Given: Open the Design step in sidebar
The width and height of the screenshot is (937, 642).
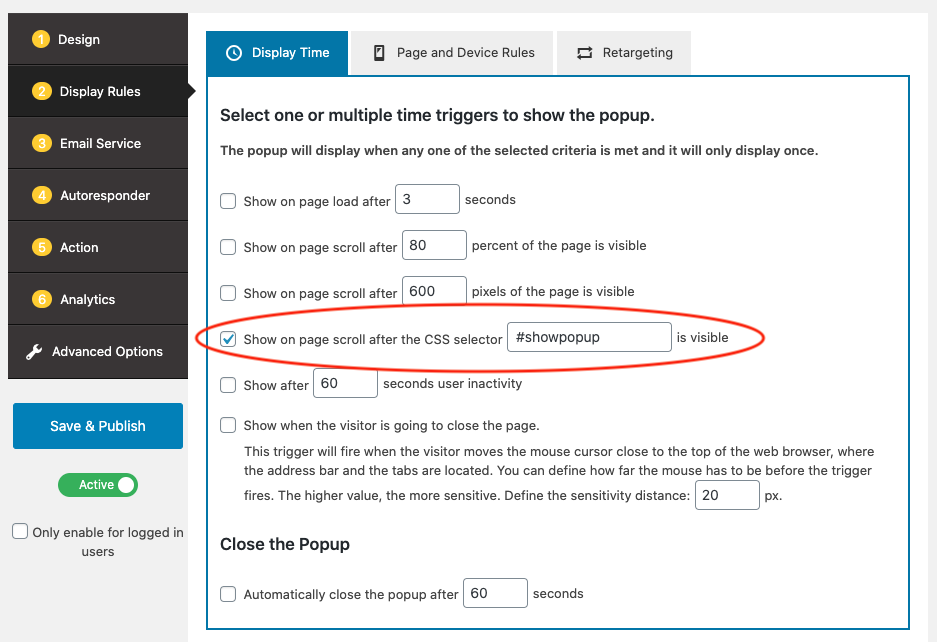Looking at the screenshot, I should [79, 40].
